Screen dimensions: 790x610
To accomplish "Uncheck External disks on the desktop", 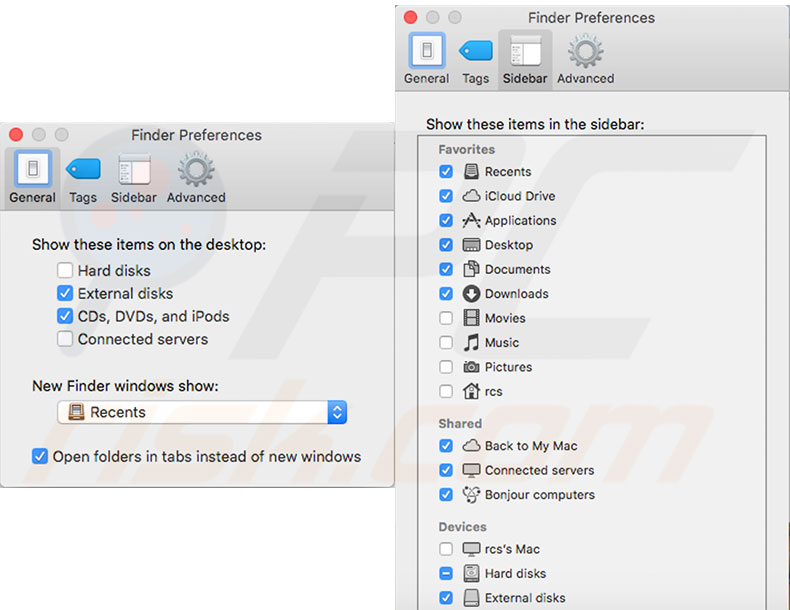I will [x=64, y=293].
